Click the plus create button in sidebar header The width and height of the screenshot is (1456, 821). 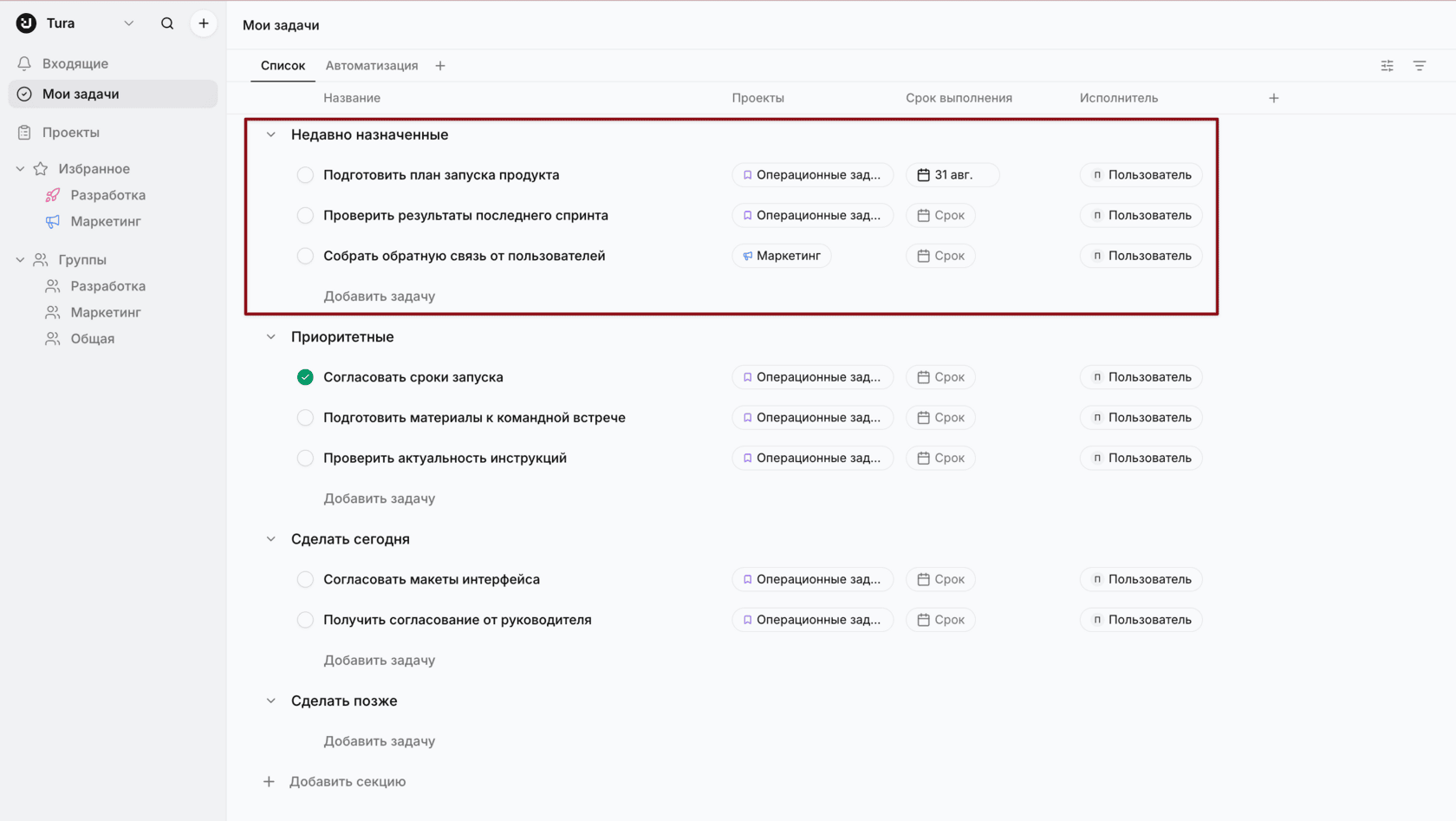point(204,23)
